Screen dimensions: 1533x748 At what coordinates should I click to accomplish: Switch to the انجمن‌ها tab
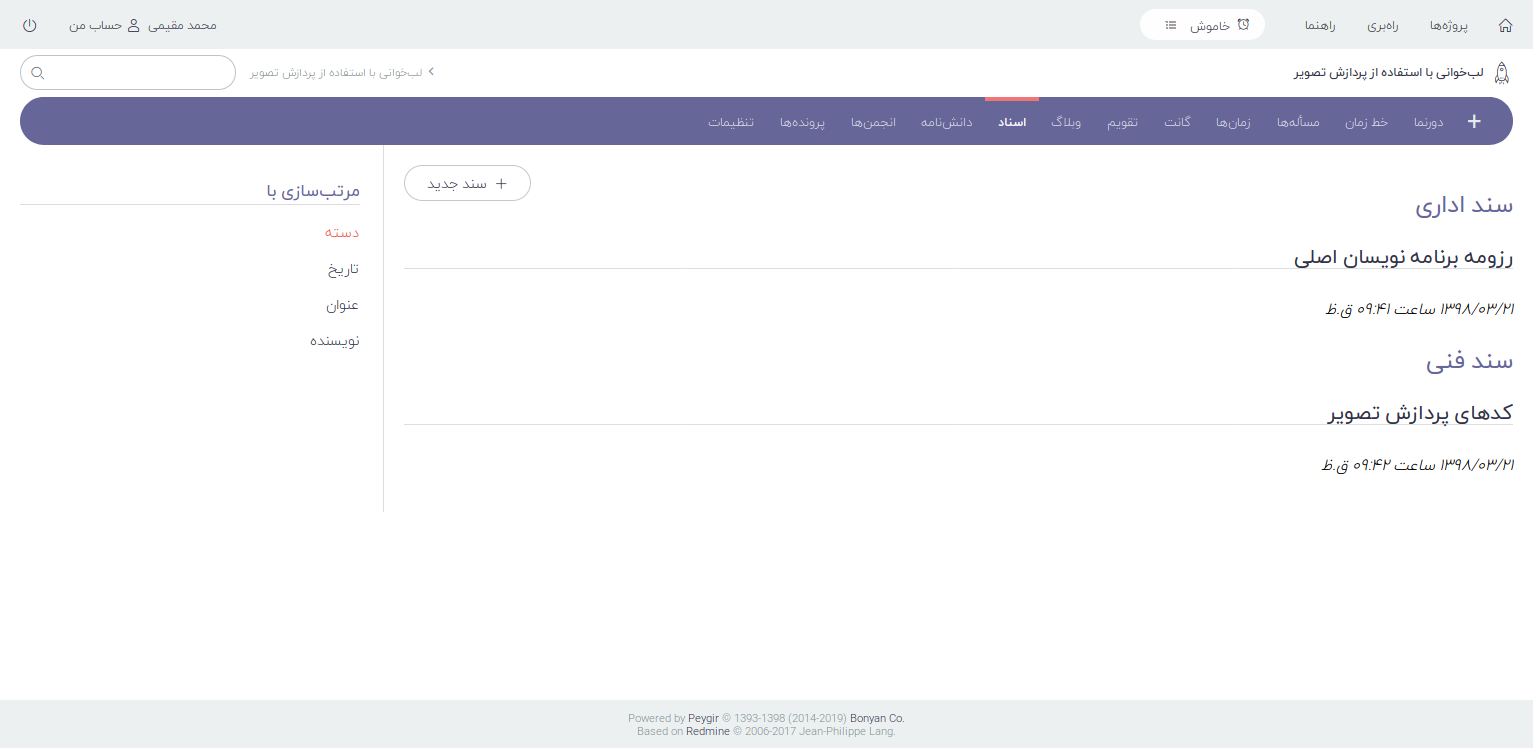click(x=873, y=122)
